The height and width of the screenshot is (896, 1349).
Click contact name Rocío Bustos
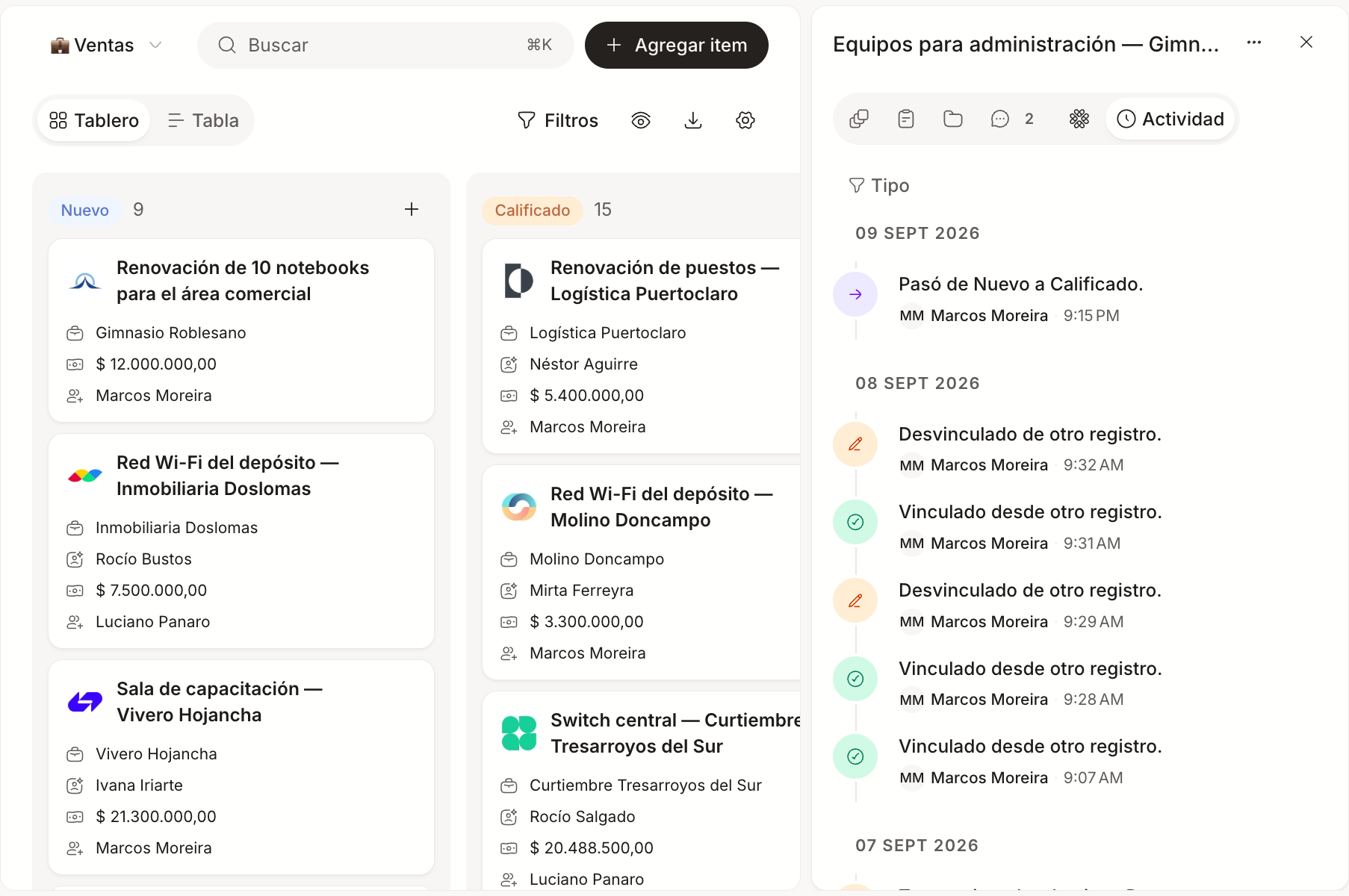point(143,559)
